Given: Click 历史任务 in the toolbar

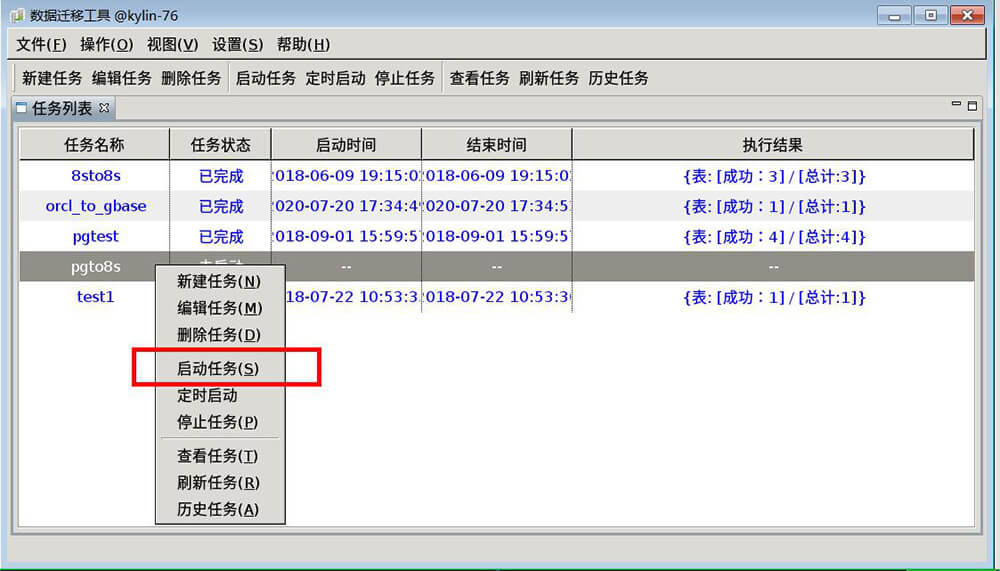Looking at the screenshot, I should click(x=619, y=78).
